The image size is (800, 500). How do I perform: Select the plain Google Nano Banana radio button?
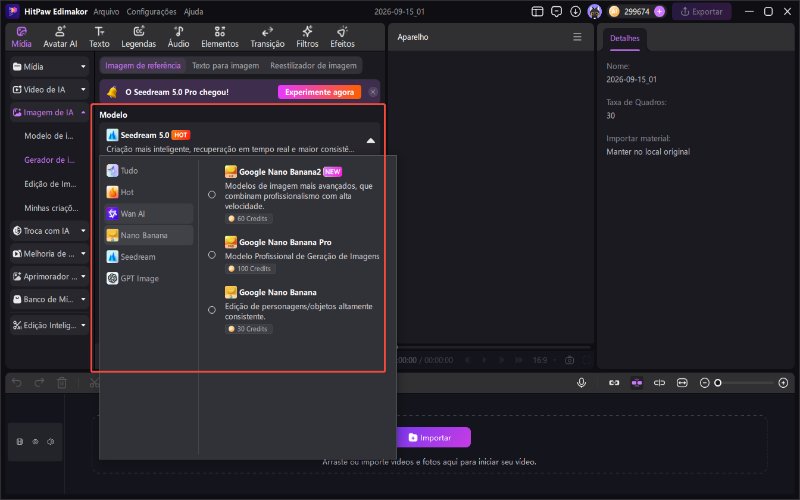(212, 310)
